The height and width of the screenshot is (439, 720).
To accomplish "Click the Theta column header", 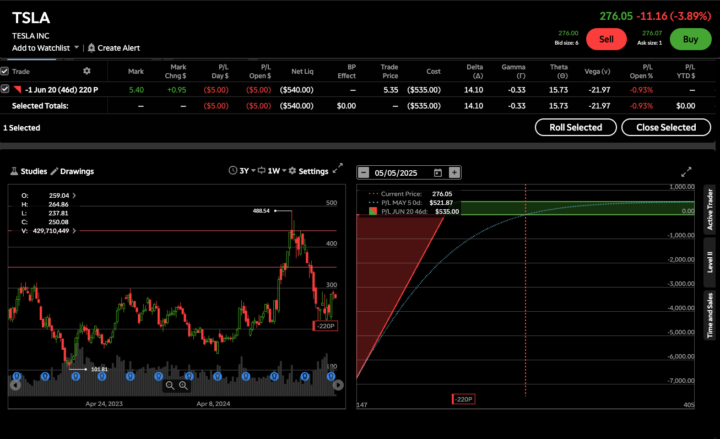I will pos(559,71).
